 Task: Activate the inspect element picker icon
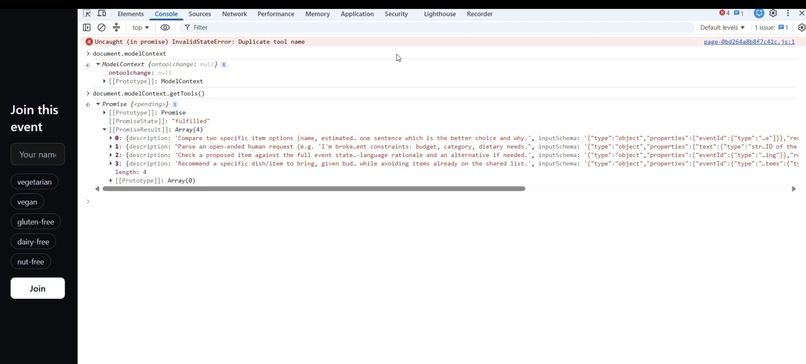pos(87,14)
